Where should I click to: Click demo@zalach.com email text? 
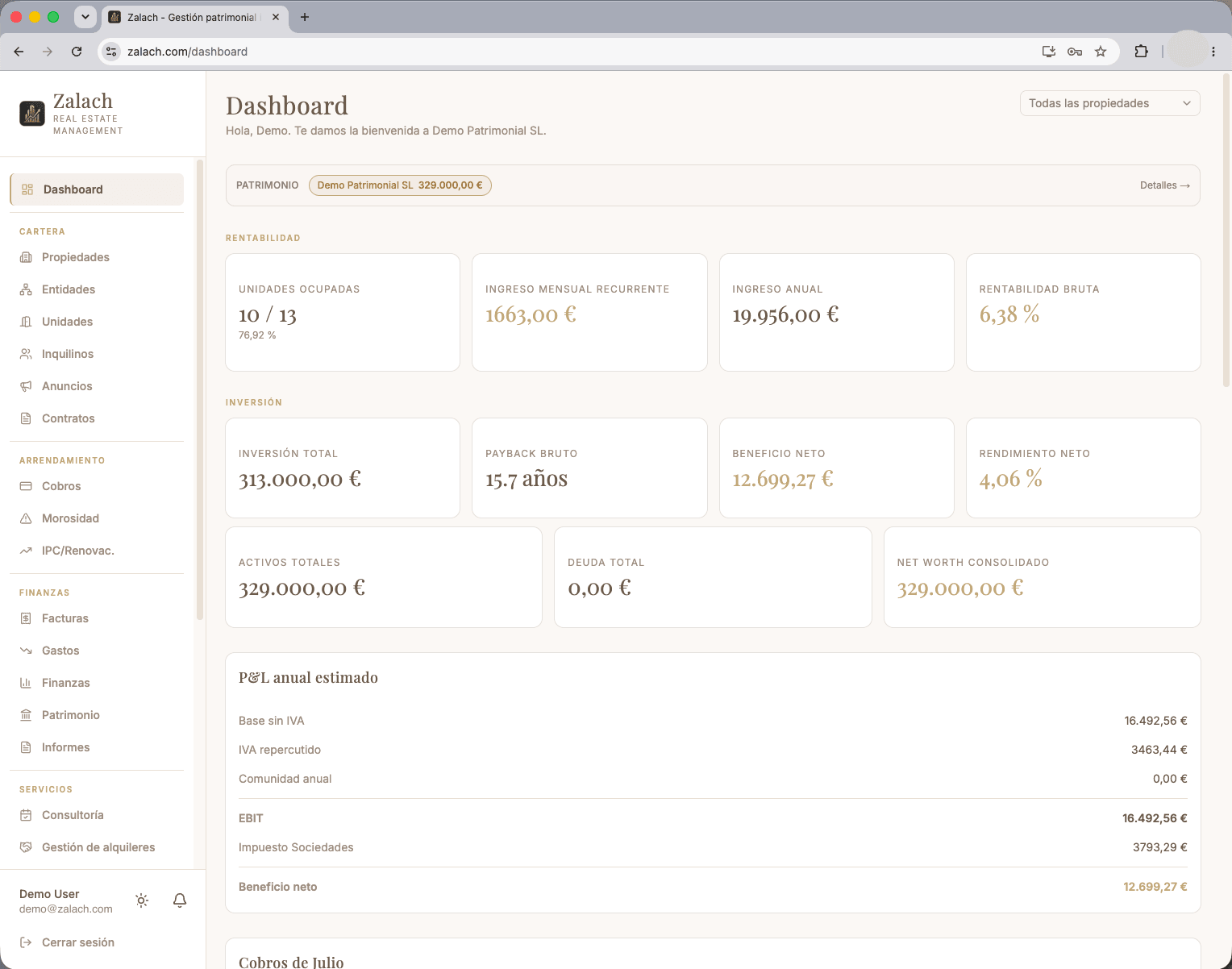click(x=66, y=909)
